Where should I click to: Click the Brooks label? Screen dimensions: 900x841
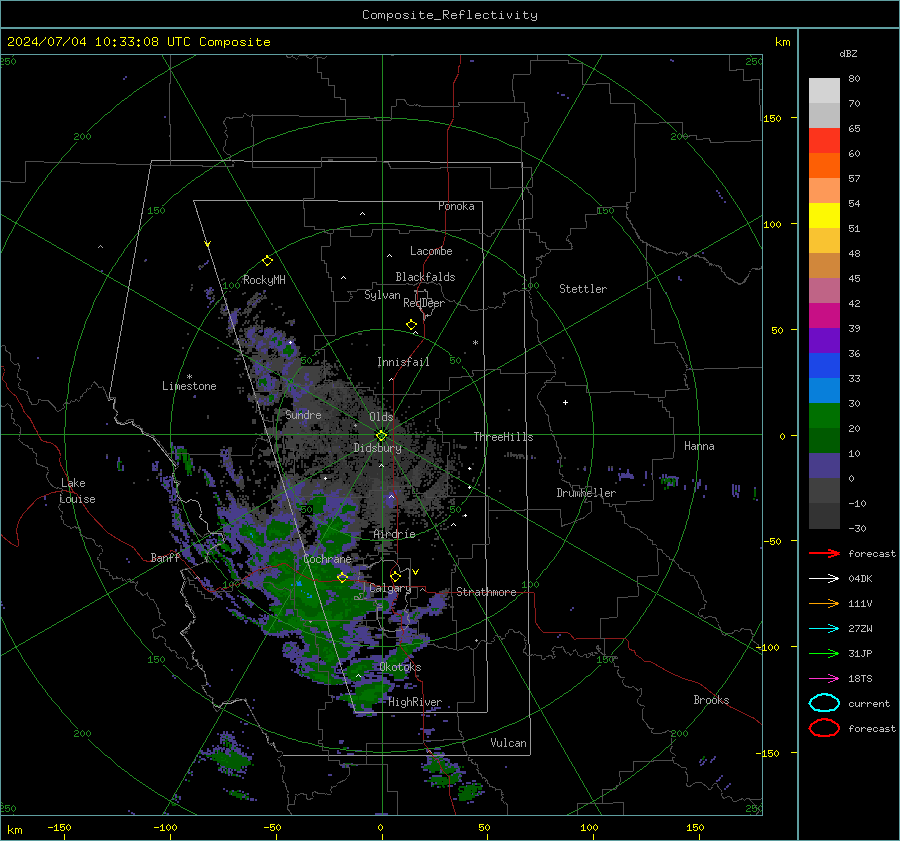pyautogui.click(x=711, y=700)
